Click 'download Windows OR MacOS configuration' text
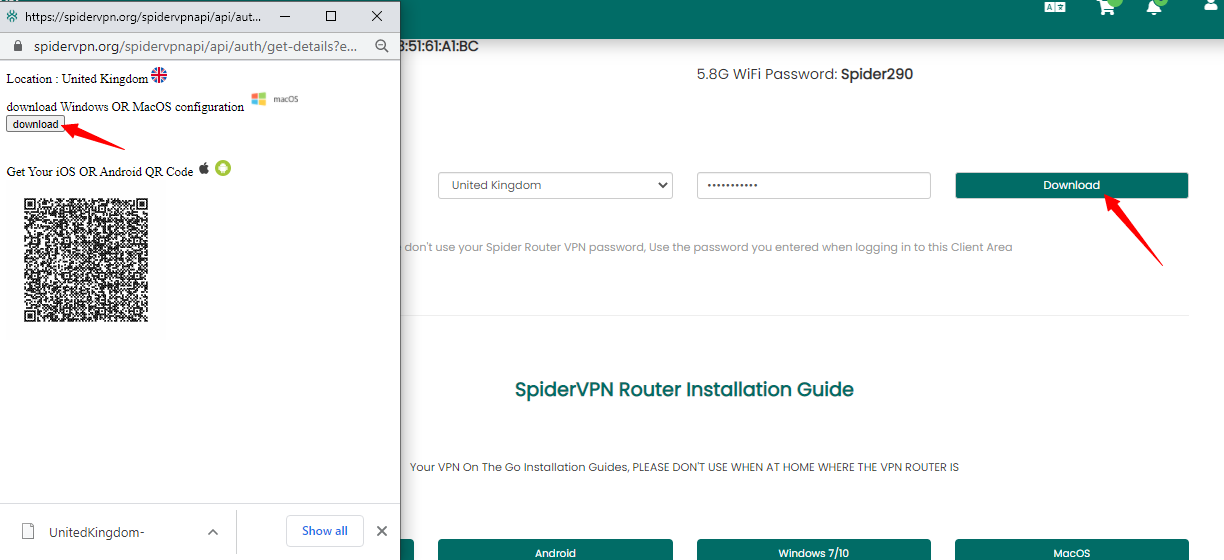The height and width of the screenshot is (560, 1224). pyautogui.click(x=125, y=106)
